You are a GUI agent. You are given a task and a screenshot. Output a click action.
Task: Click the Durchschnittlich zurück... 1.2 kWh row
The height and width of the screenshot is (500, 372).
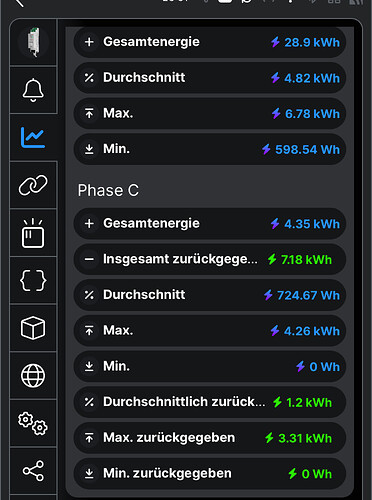tap(210, 402)
